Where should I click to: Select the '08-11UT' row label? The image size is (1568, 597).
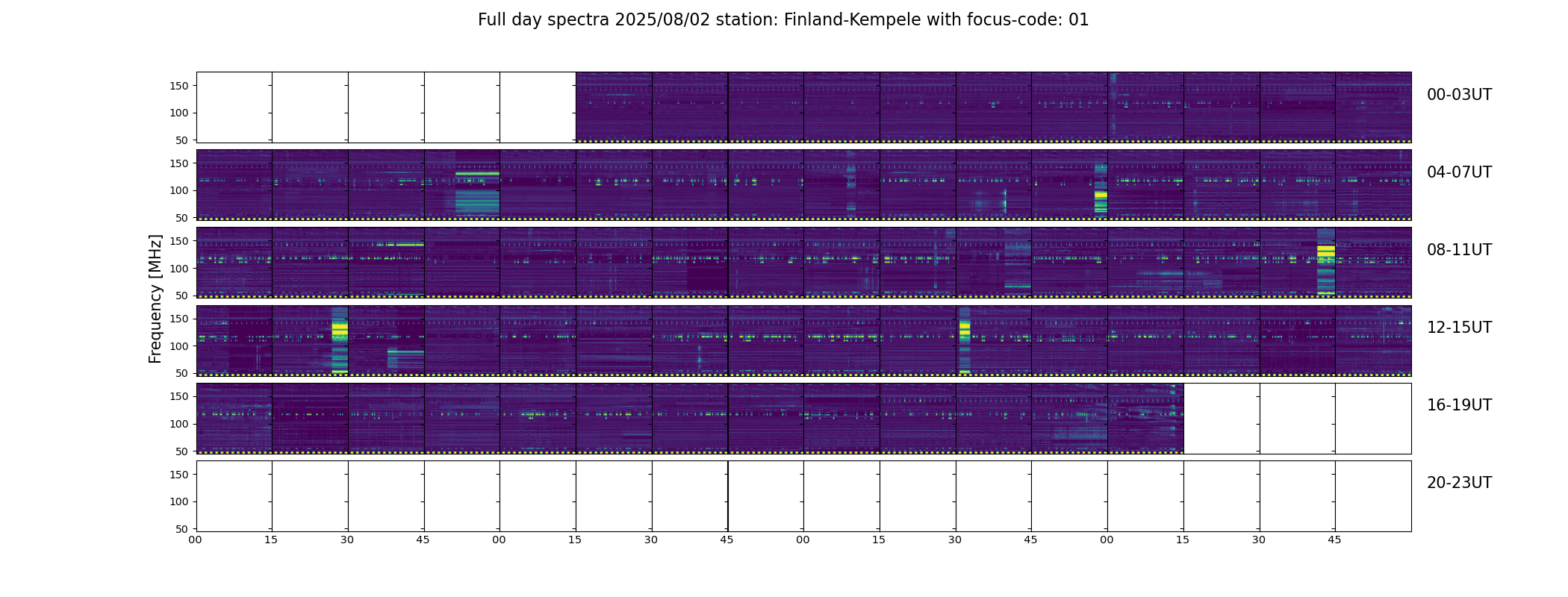click(x=1459, y=250)
